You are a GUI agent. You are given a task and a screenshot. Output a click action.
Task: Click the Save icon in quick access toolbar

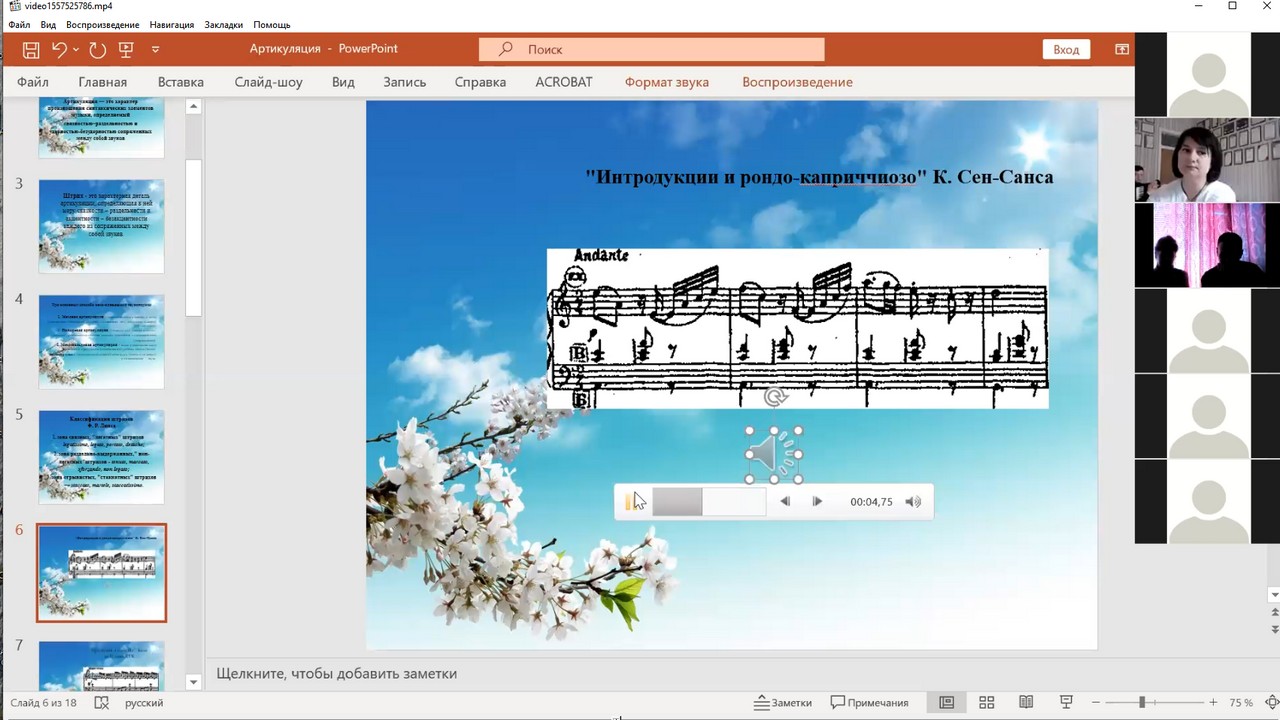point(31,49)
